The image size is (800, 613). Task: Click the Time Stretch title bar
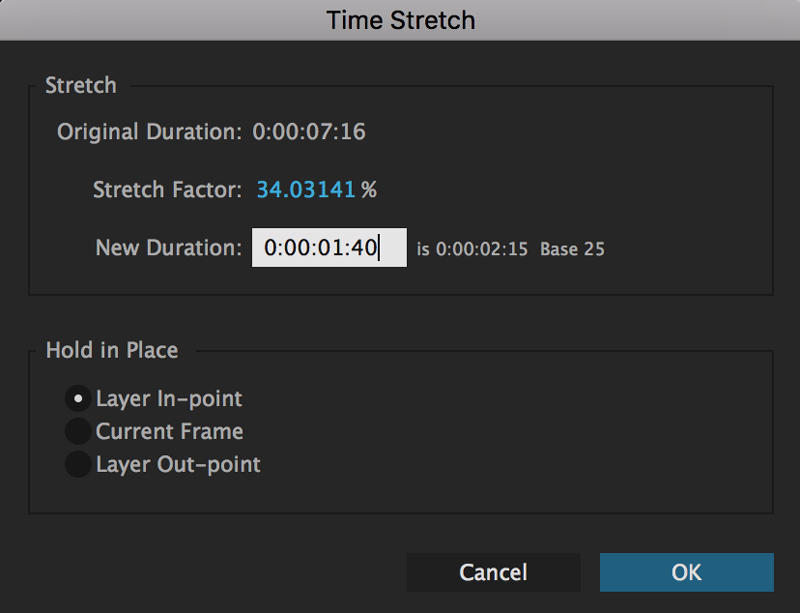click(400, 20)
